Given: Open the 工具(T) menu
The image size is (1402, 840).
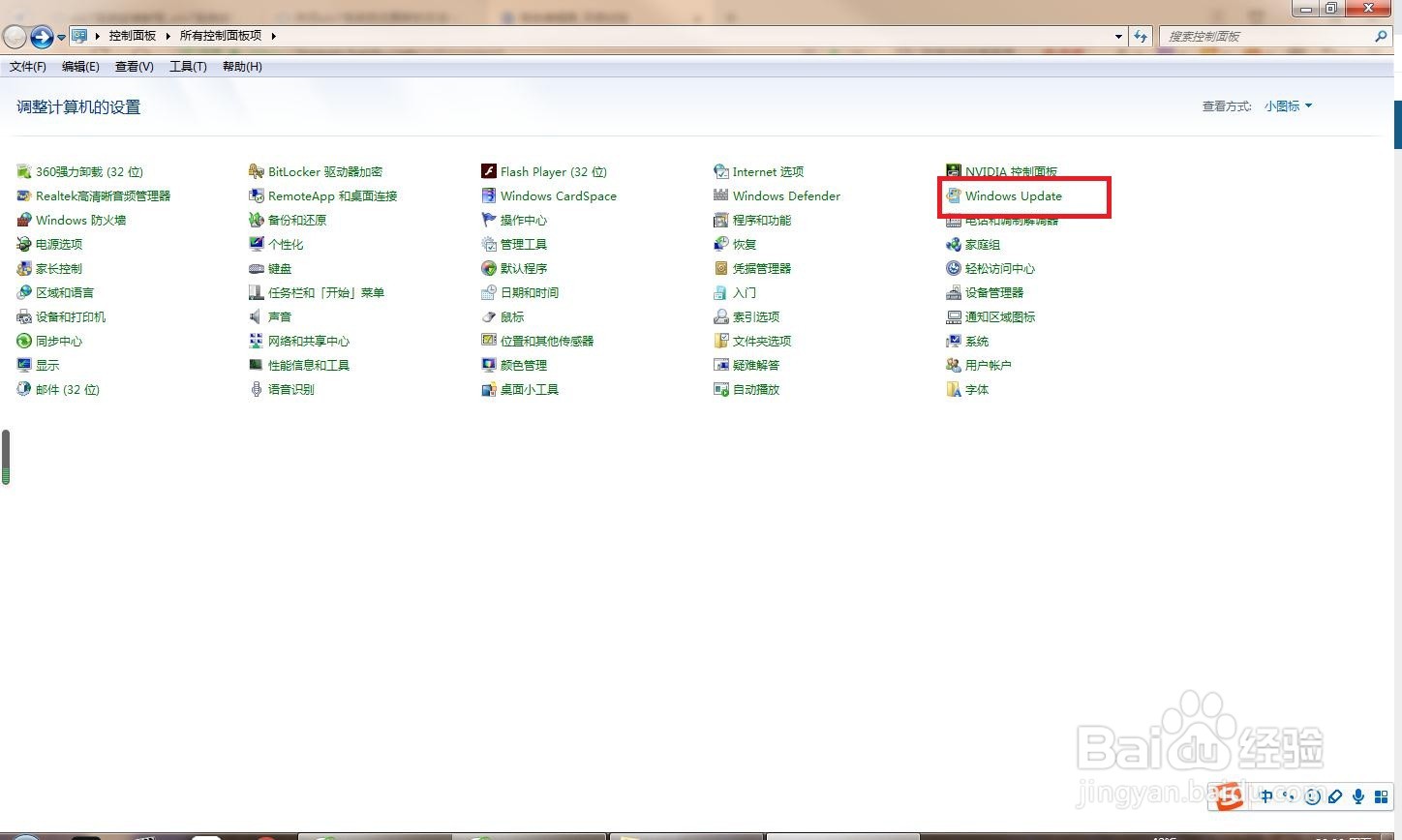Looking at the screenshot, I should click(188, 67).
